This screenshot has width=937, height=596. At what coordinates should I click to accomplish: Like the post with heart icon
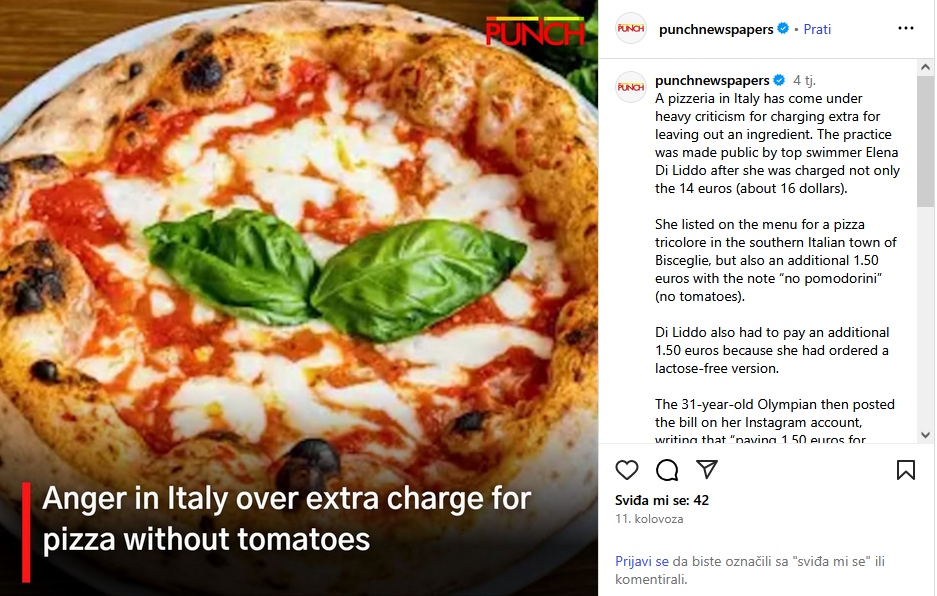pos(627,470)
